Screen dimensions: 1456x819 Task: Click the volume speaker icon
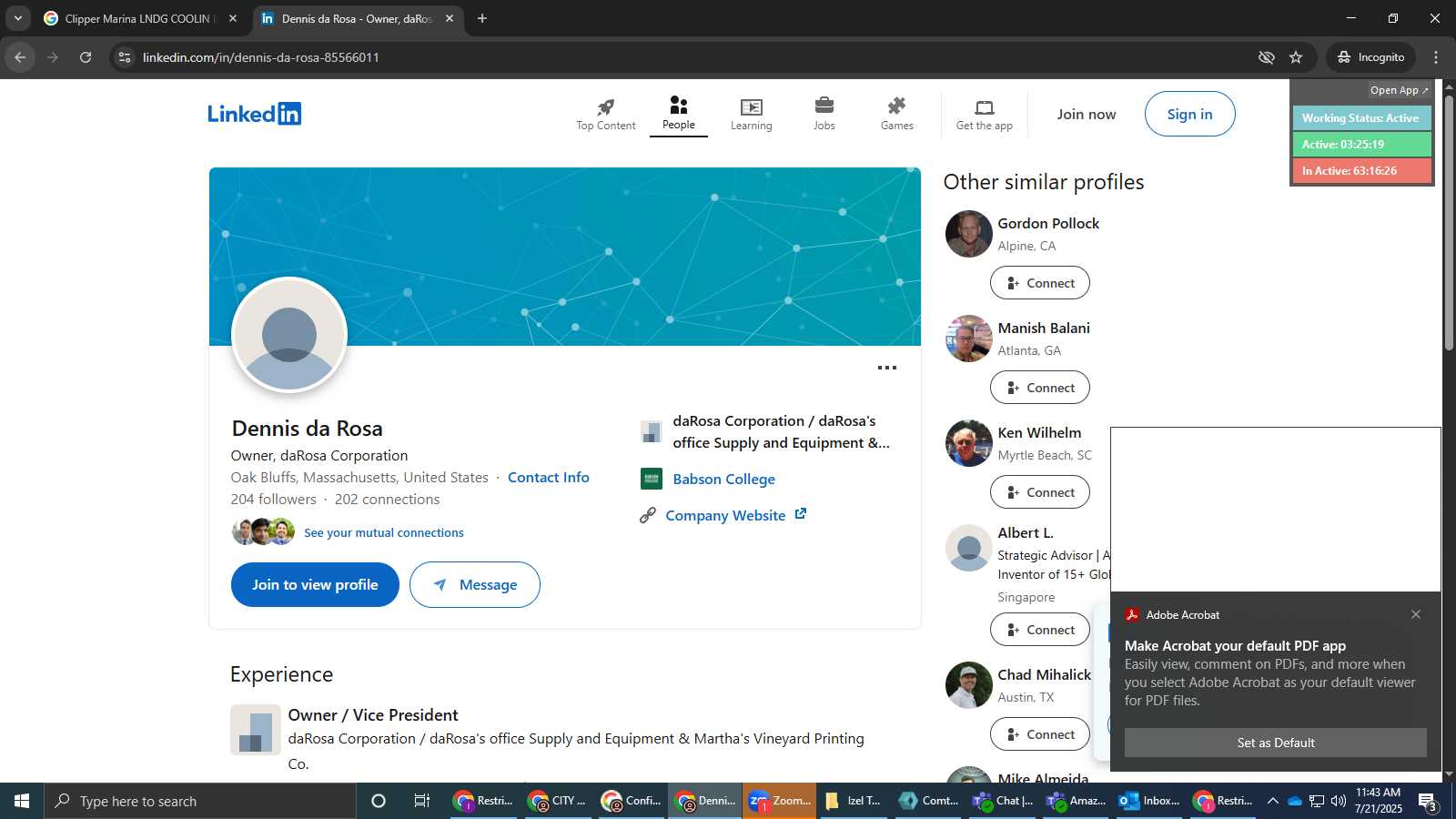(1339, 801)
